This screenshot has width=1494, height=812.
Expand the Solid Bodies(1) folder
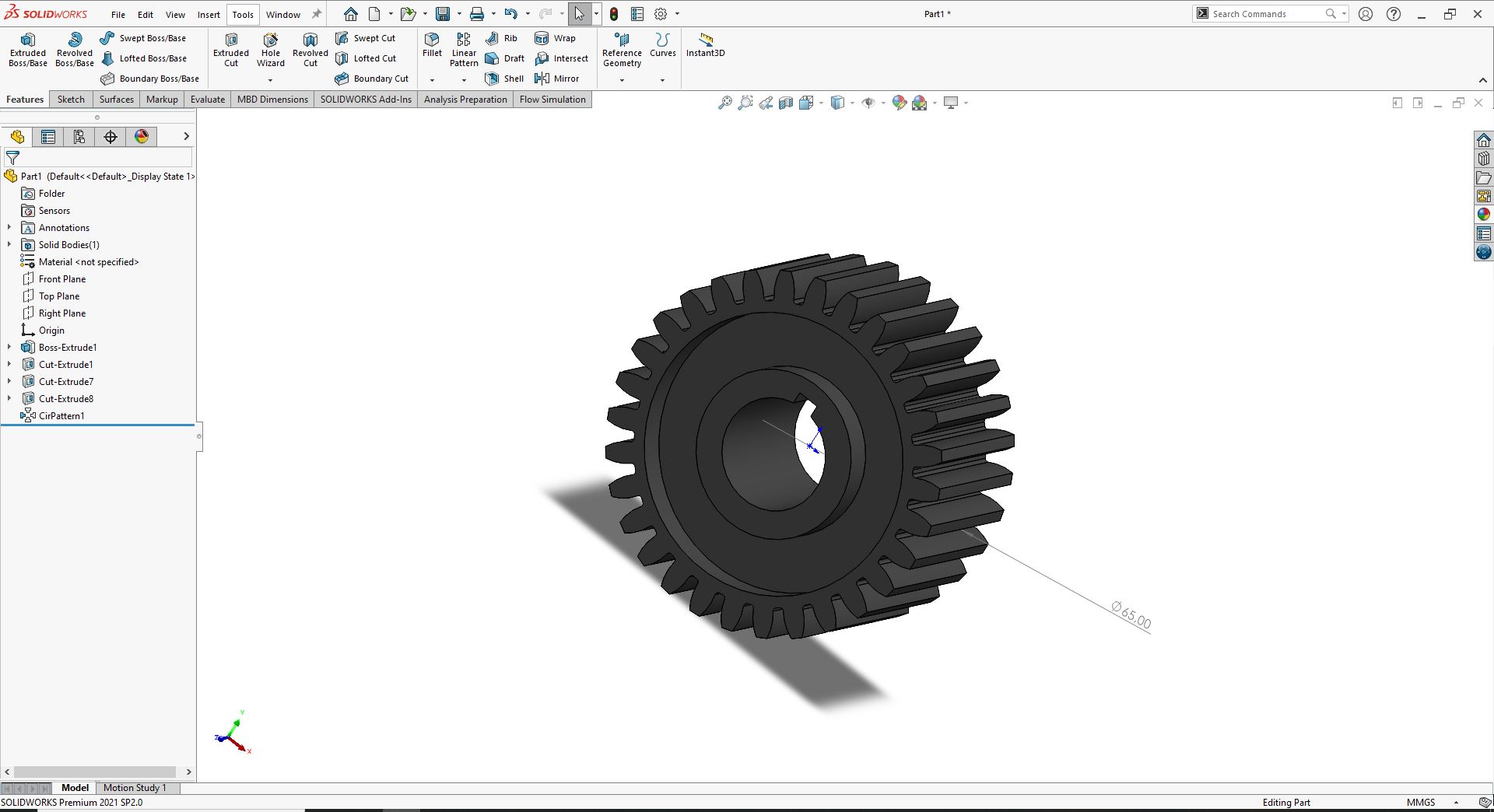click(x=9, y=245)
